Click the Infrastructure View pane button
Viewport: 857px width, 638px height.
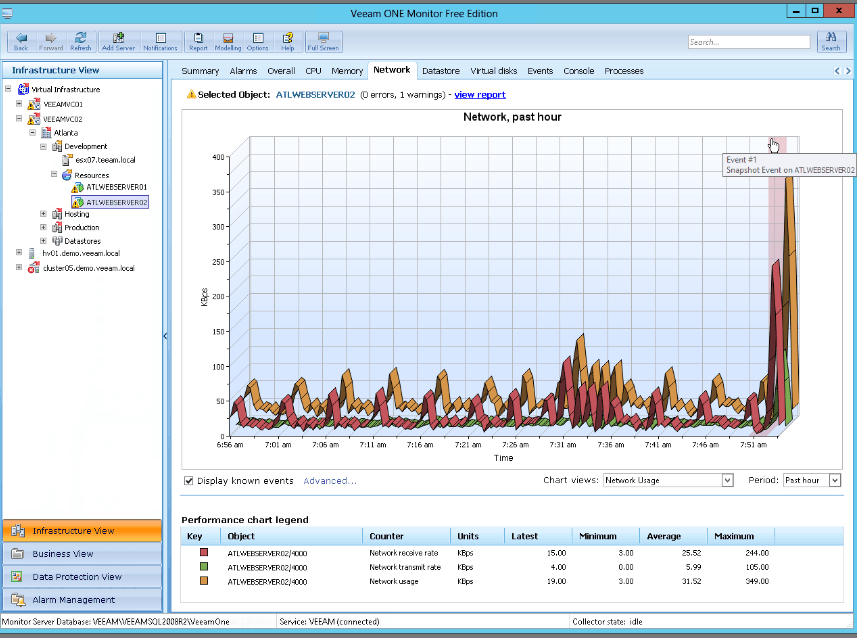pos(82,530)
